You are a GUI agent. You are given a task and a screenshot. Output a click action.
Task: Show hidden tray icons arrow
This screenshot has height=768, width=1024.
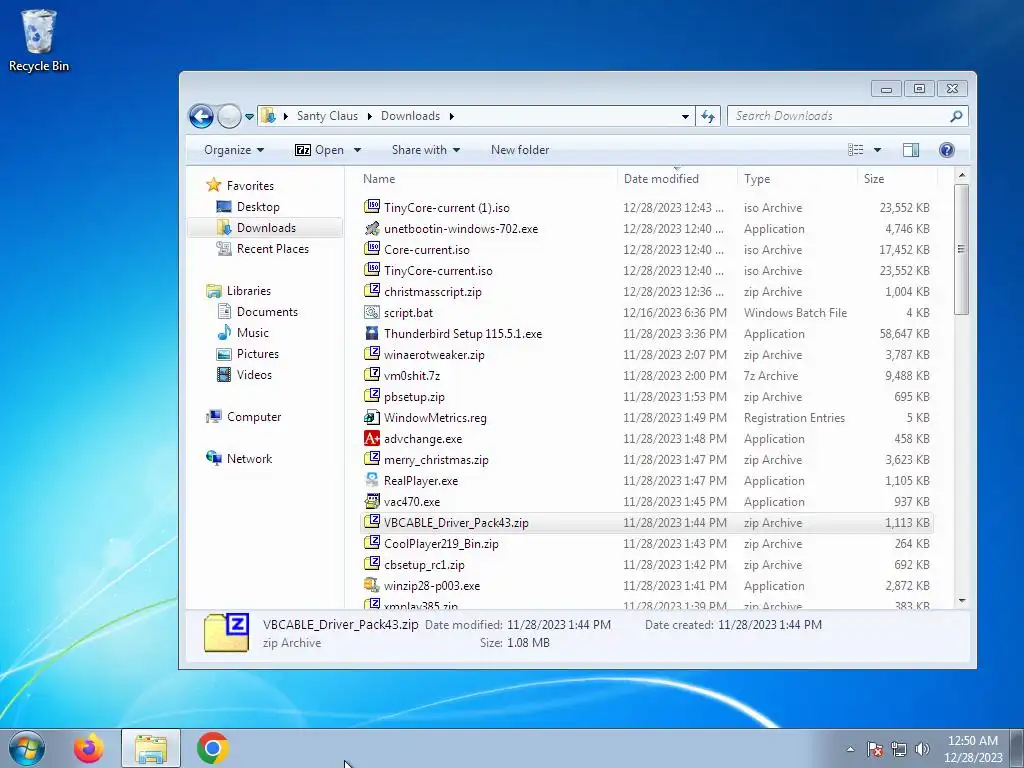coord(850,749)
